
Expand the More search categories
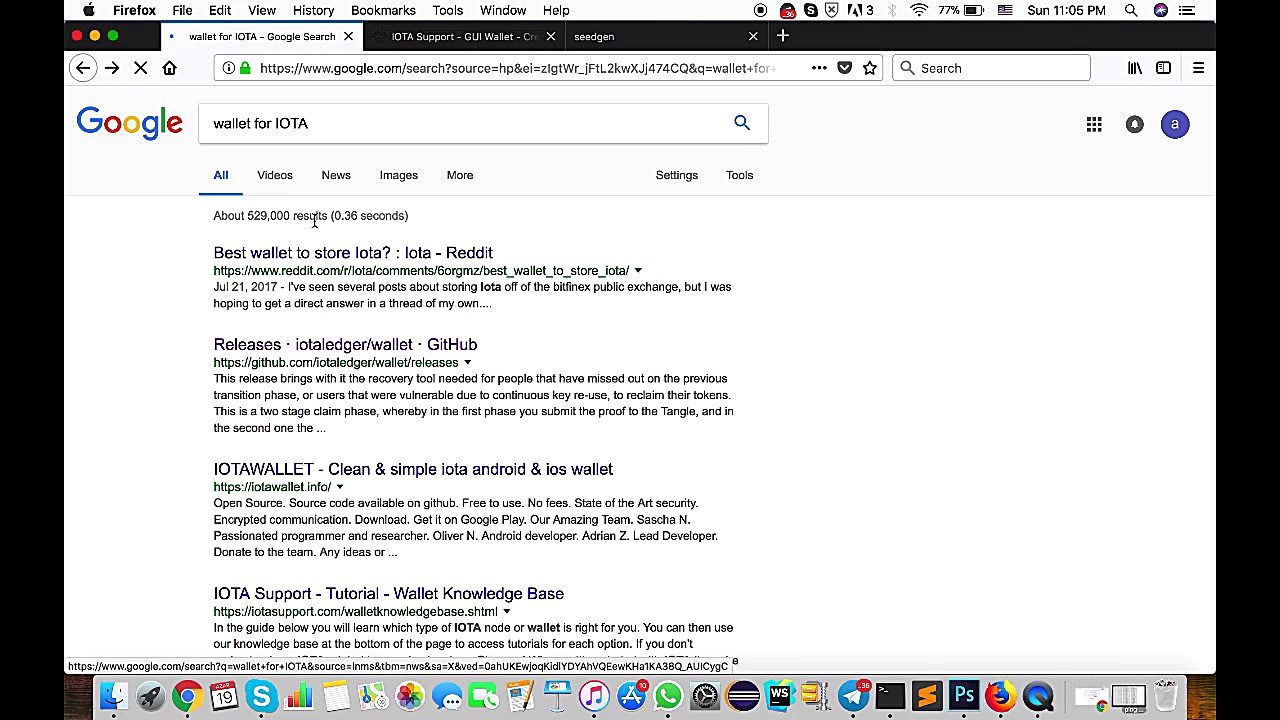[x=460, y=175]
